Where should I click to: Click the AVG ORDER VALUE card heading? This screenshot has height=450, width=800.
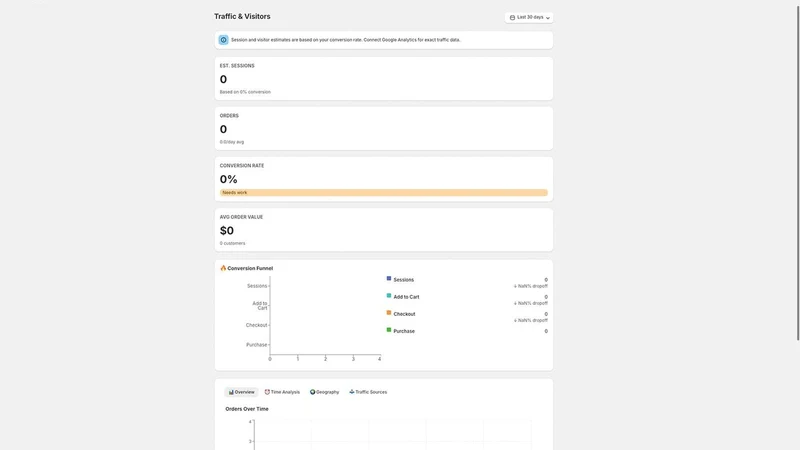coord(241,217)
